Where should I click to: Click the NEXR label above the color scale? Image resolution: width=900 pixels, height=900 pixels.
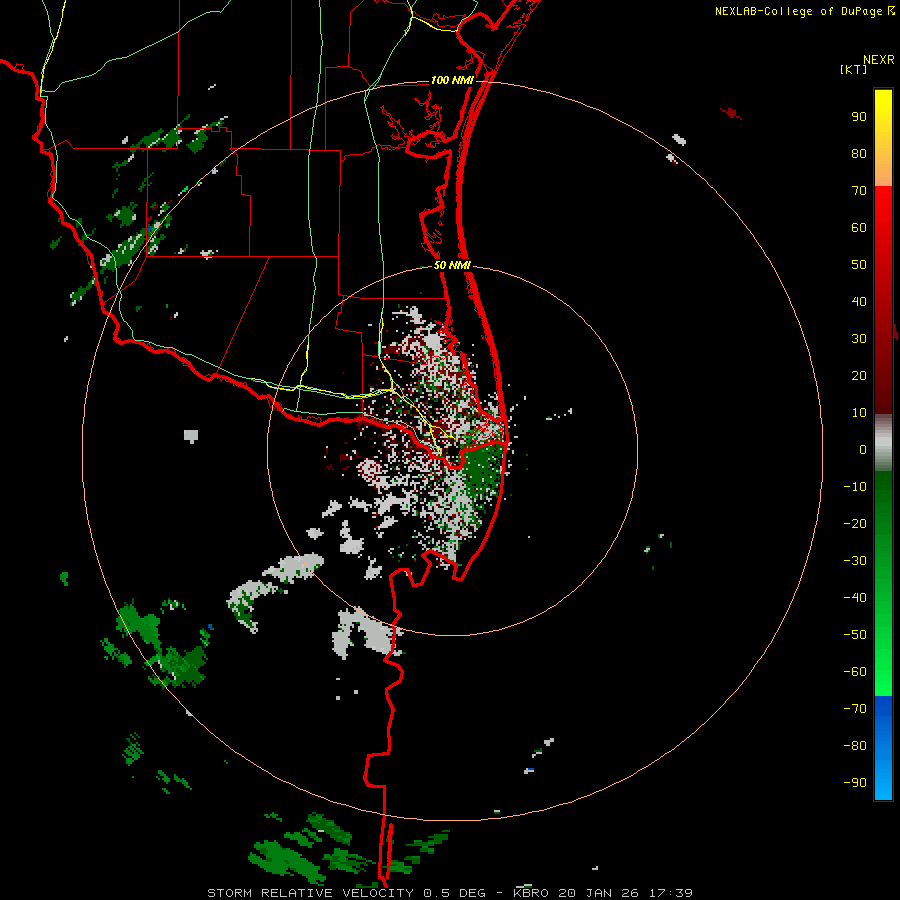(x=879, y=60)
